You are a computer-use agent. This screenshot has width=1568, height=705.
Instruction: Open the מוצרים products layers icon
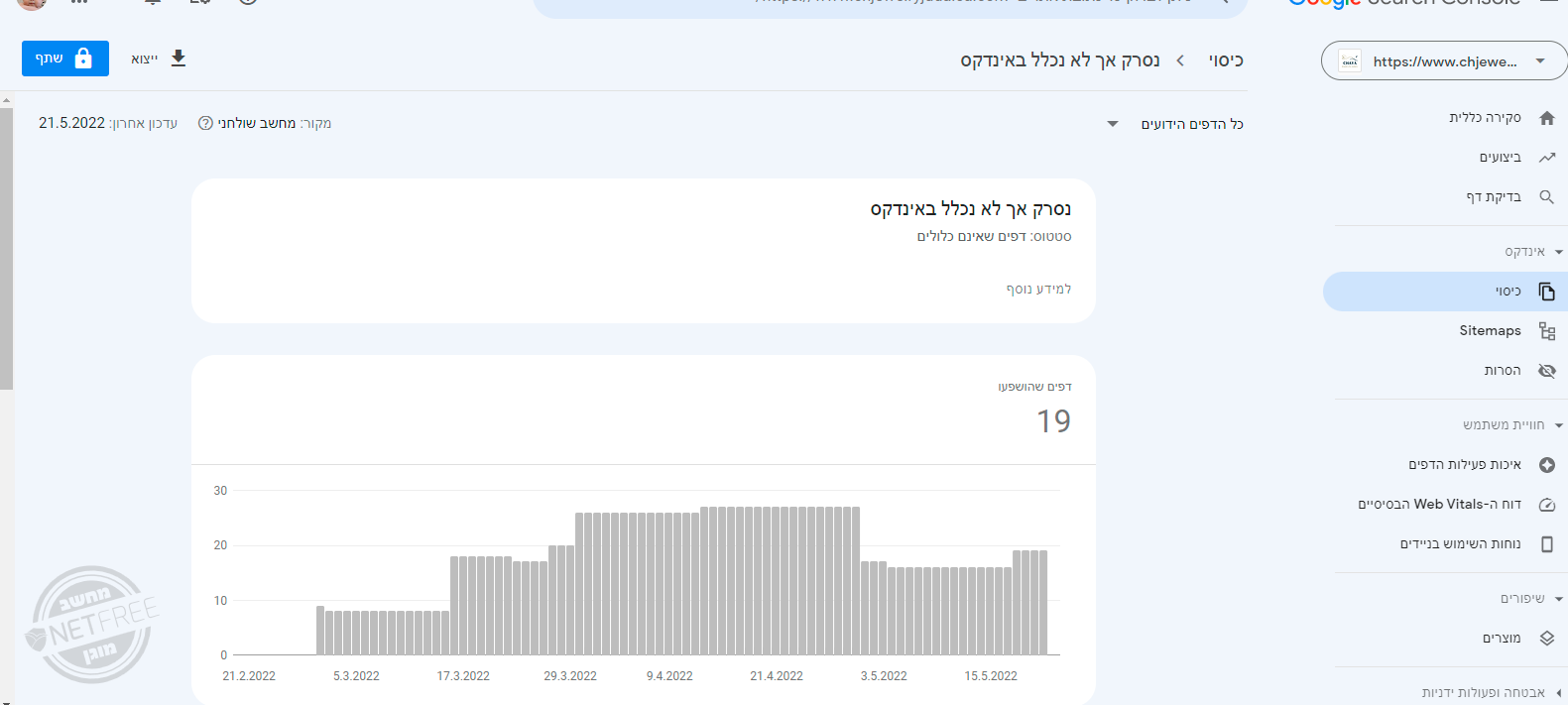click(1546, 639)
